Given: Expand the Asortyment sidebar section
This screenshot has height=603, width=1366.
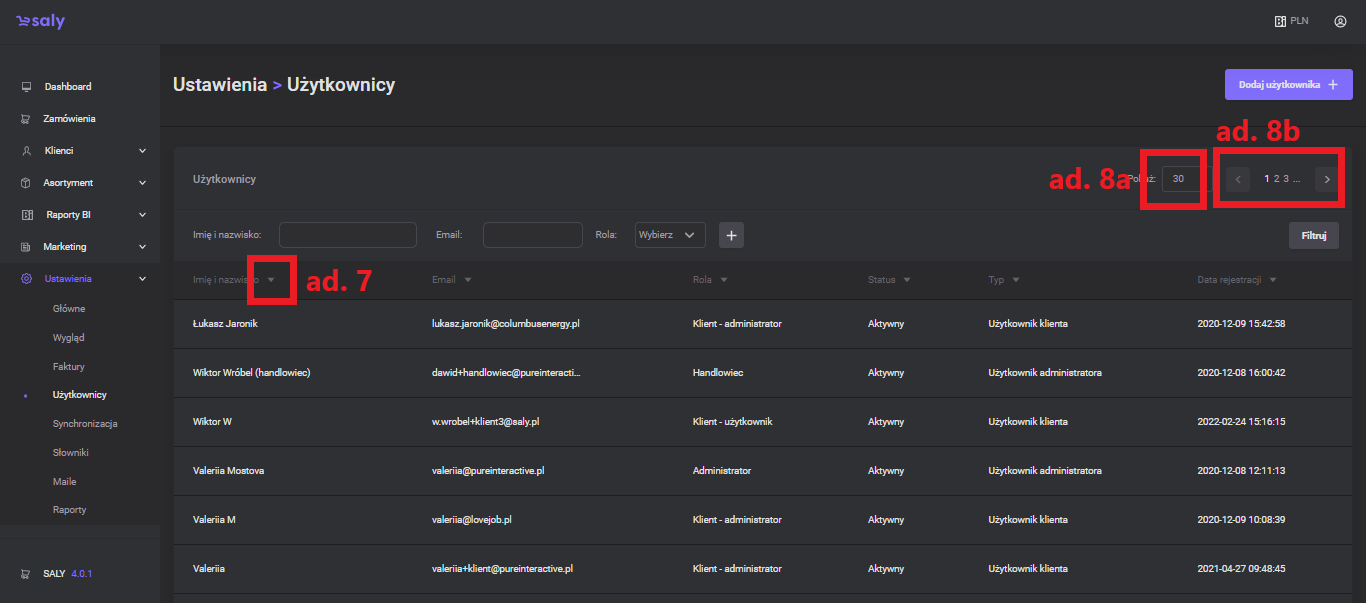Looking at the screenshot, I should tap(142, 183).
